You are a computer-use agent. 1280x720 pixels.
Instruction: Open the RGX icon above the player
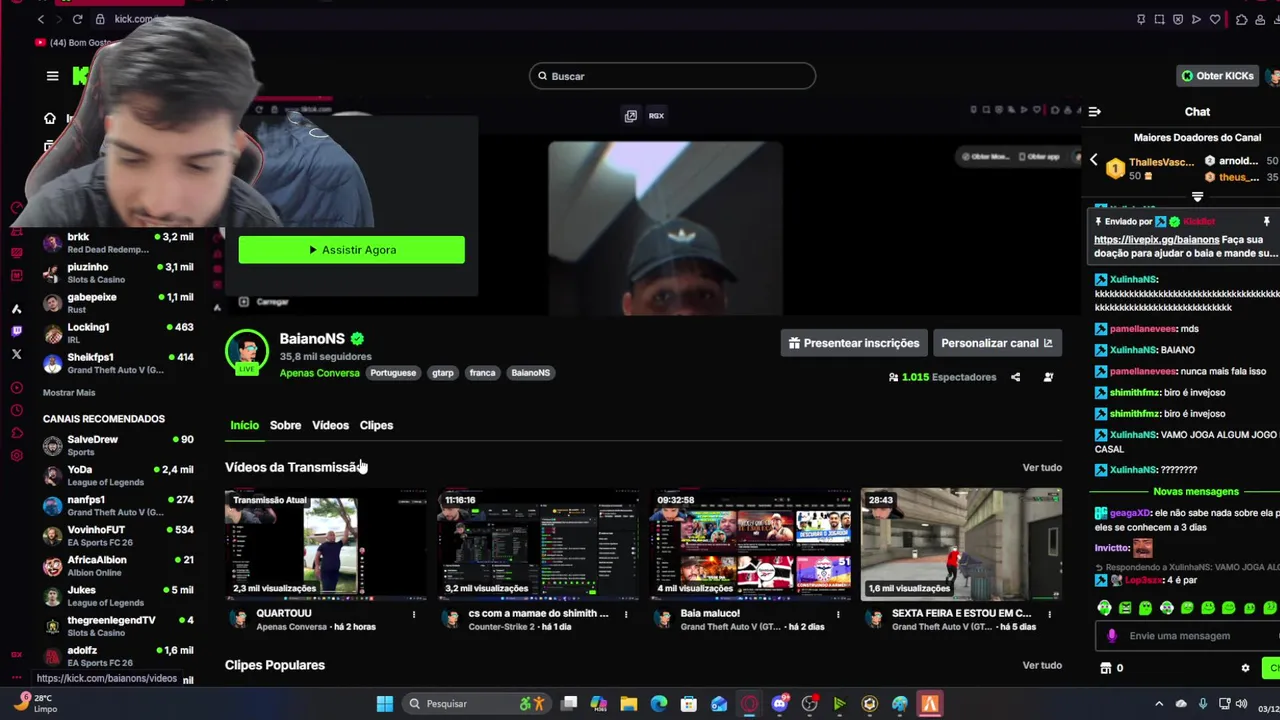coord(656,116)
